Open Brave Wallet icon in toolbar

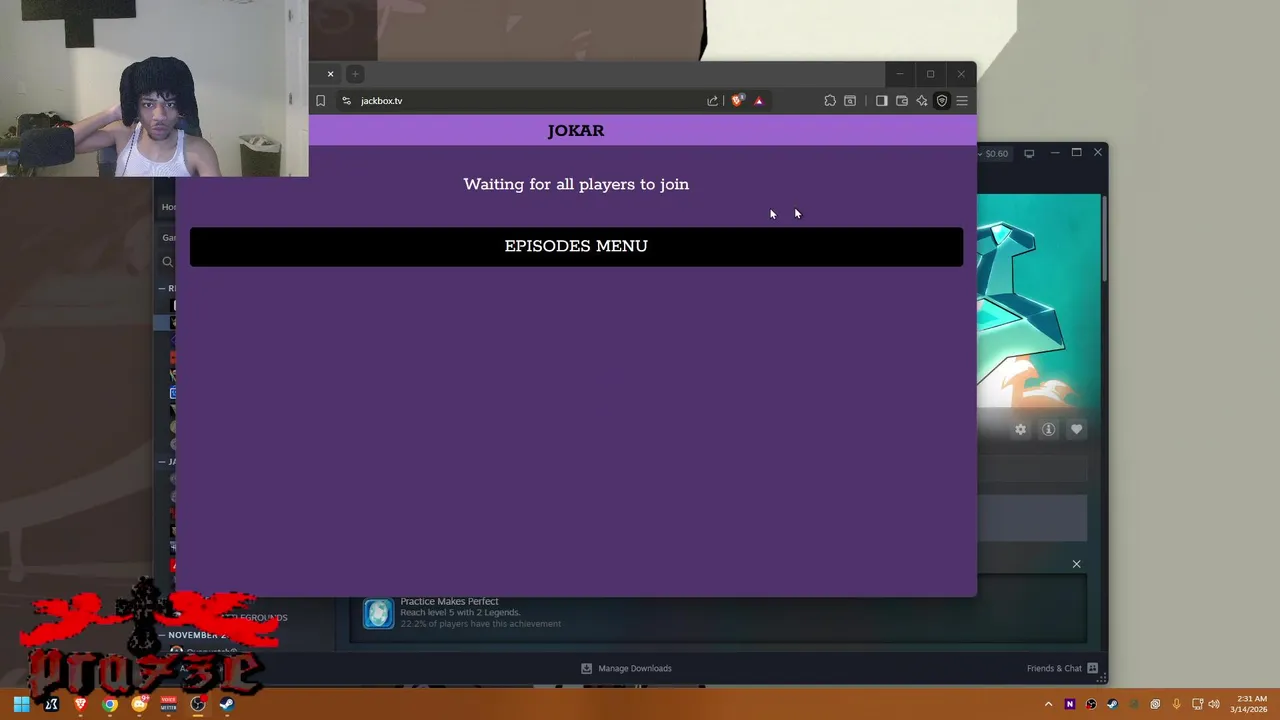pyautogui.click(x=901, y=101)
